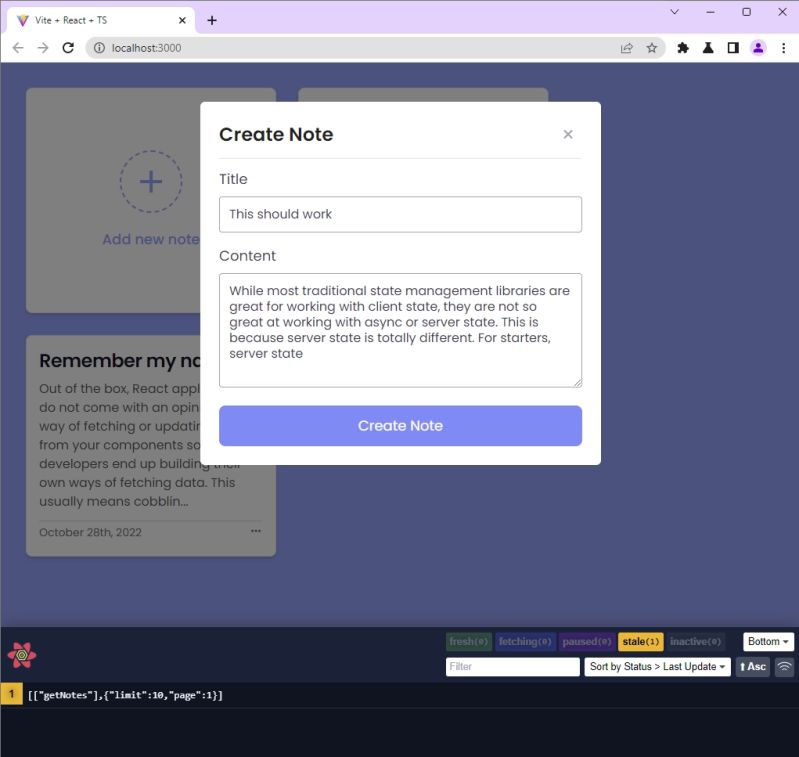
Task: Click the Vite favicon in the tab
Action: [x=22, y=20]
